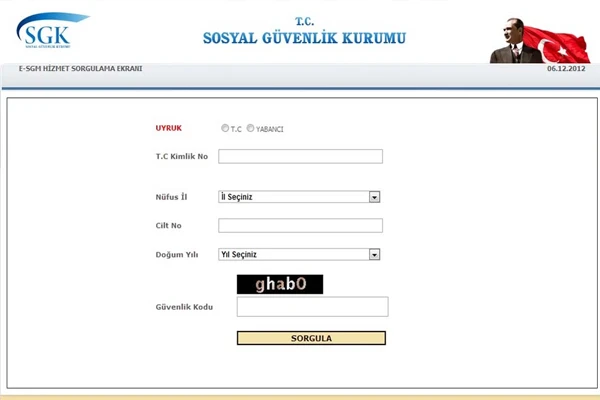Open the Doğum Yılı dropdown arrow
Viewport: 600px width, 400px height.
coord(374,255)
